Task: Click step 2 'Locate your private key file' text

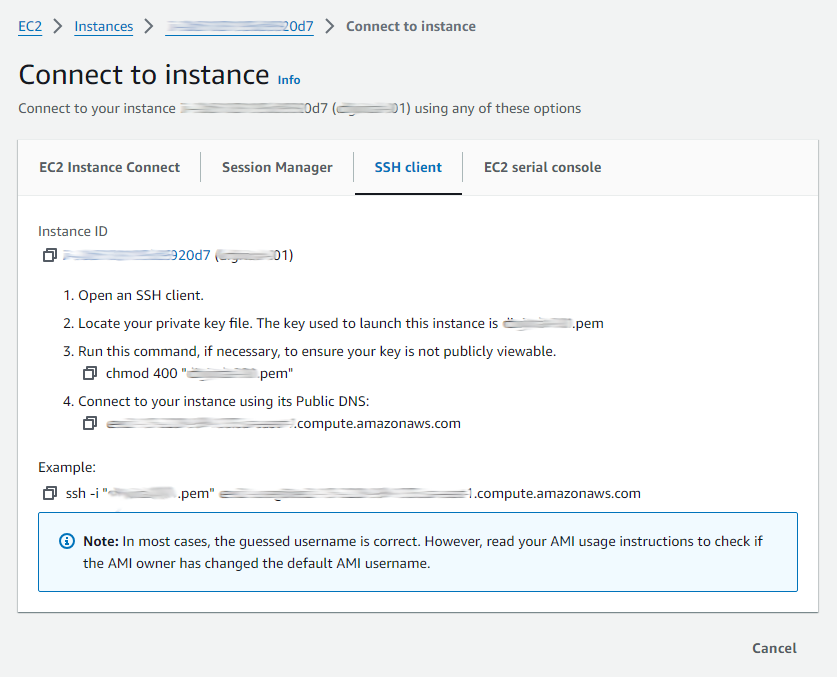Action: (x=333, y=324)
